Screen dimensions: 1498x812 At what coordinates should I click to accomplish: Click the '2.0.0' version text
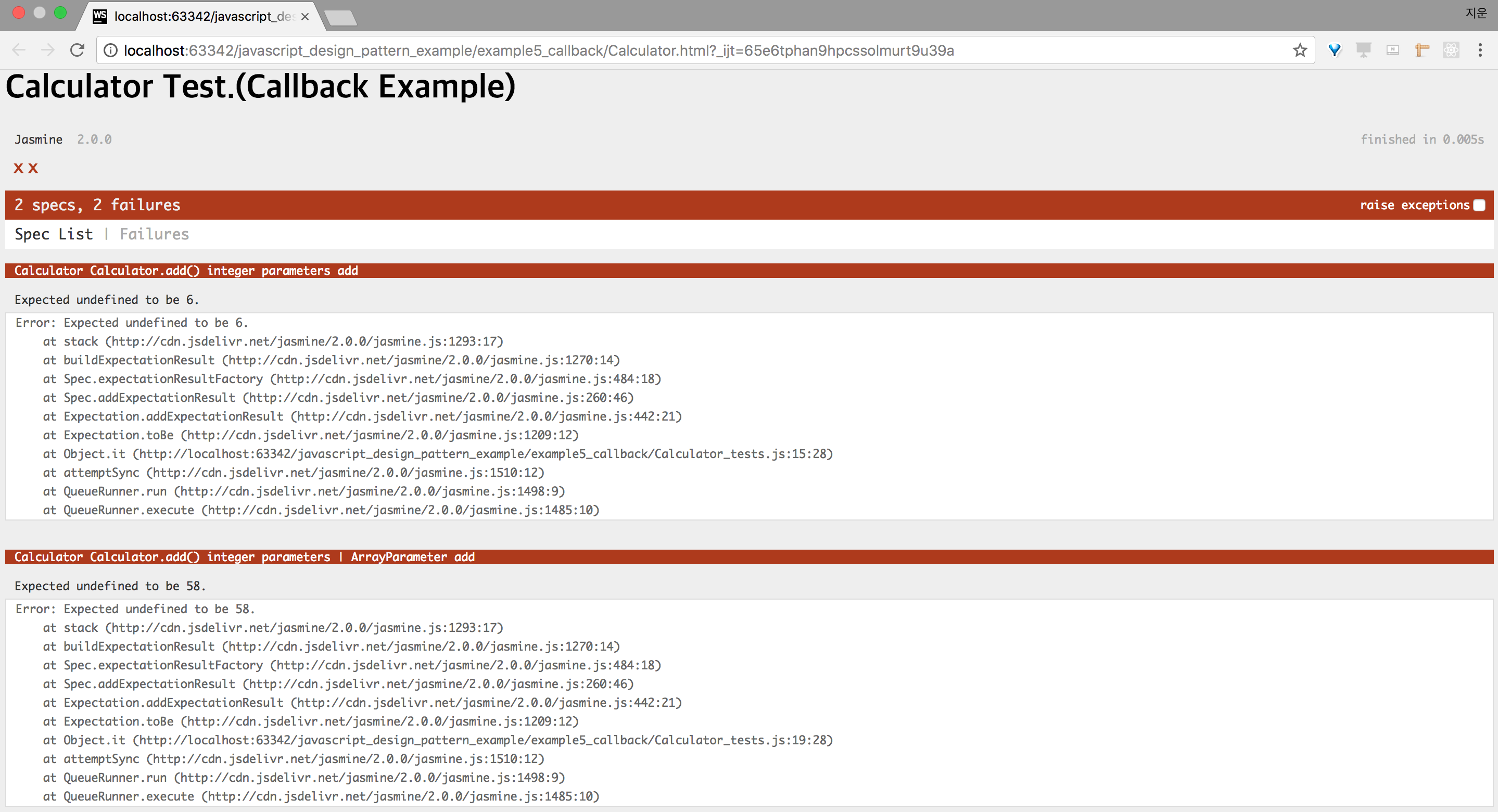tap(94, 139)
